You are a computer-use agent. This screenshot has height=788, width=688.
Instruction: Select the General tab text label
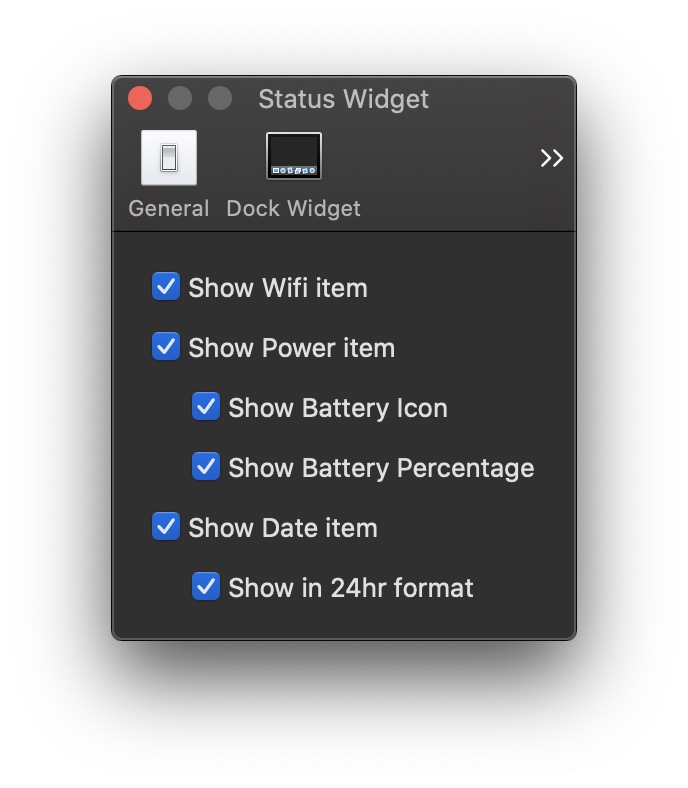[x=169, y=209]
